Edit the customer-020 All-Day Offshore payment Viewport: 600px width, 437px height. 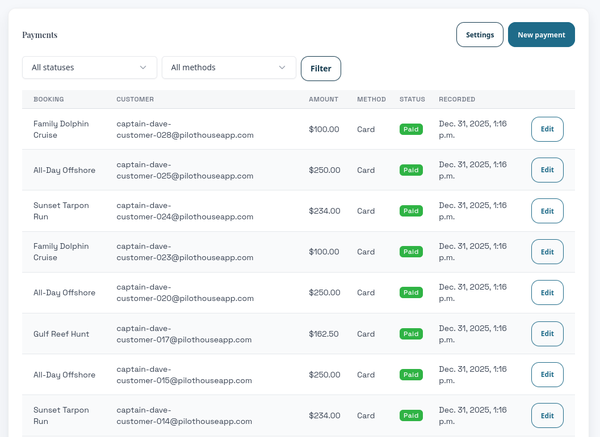pos(547,292)
